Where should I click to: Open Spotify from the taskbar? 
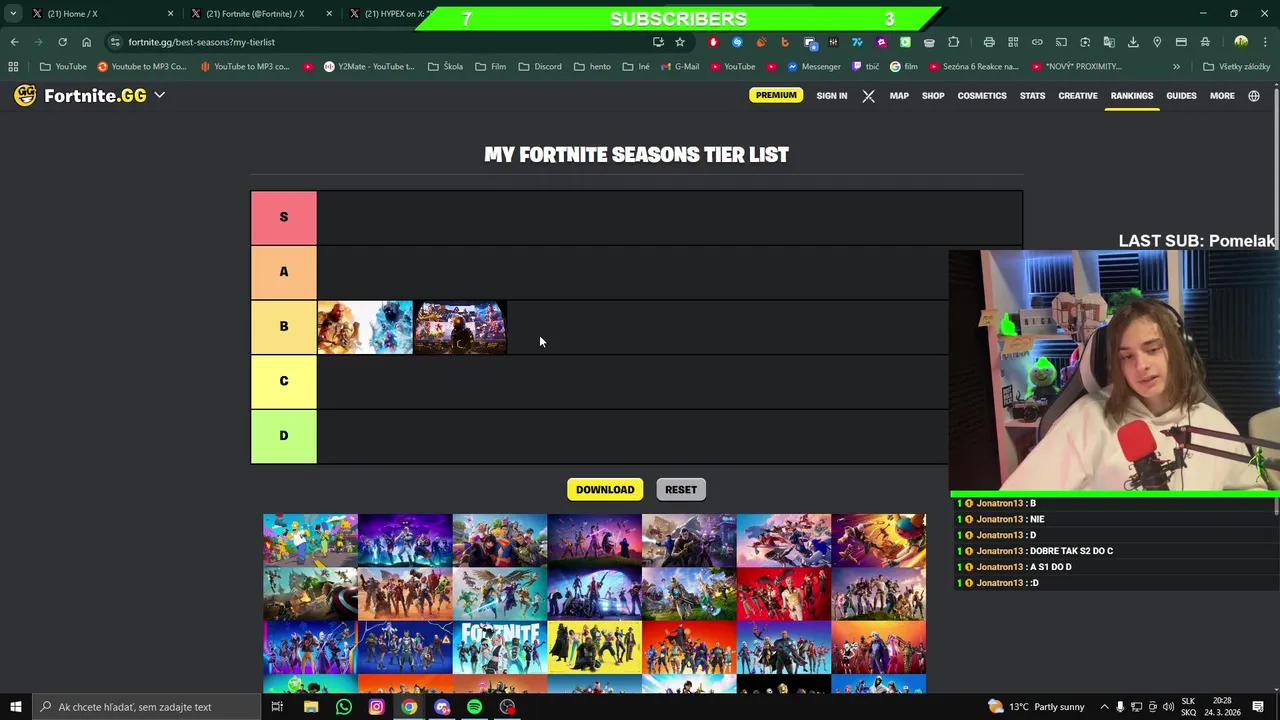click(474, 707)
